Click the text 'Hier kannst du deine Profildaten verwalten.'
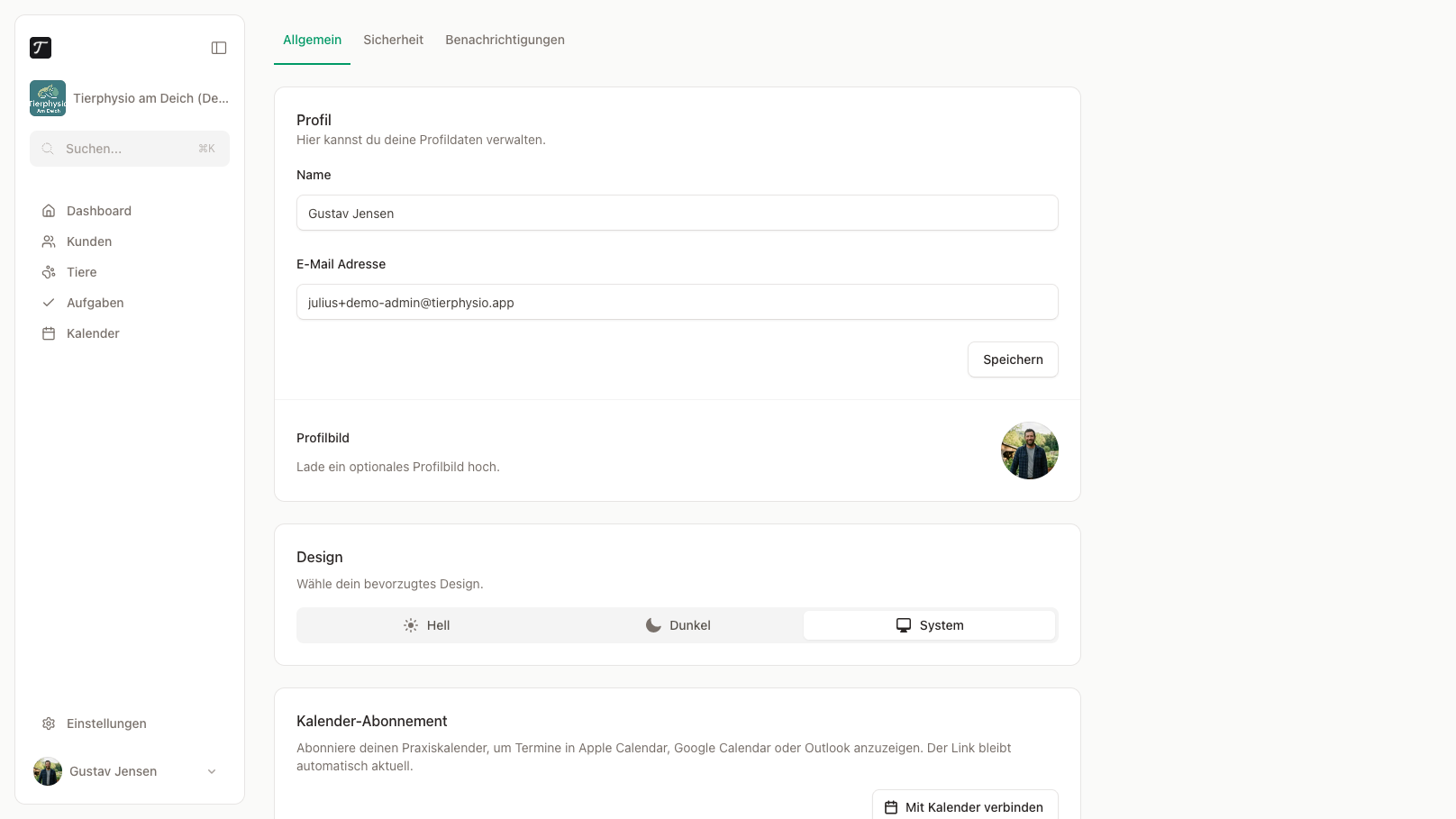 (421, 140)
